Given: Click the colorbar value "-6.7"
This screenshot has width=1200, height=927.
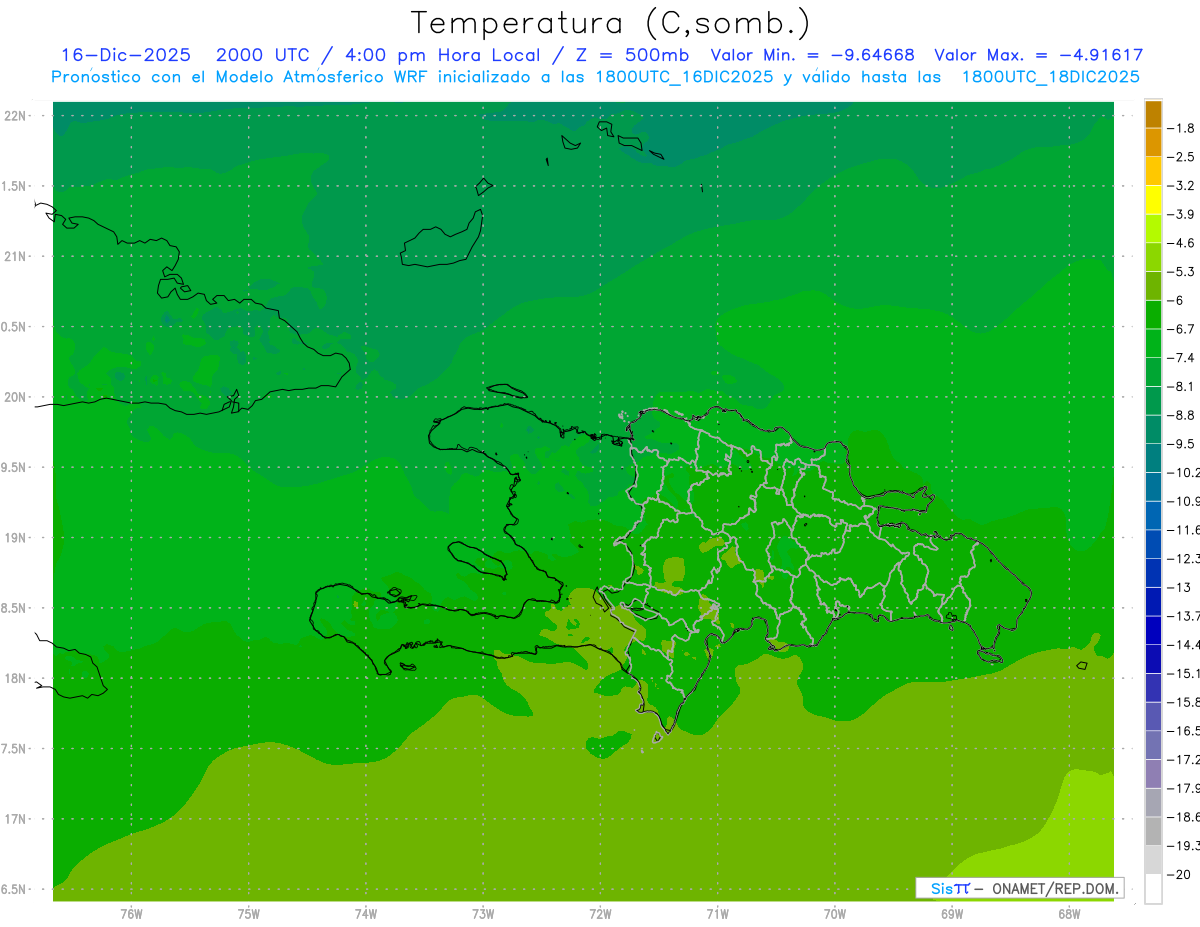Looking at the screenshot, I should tap(1181, 329).
